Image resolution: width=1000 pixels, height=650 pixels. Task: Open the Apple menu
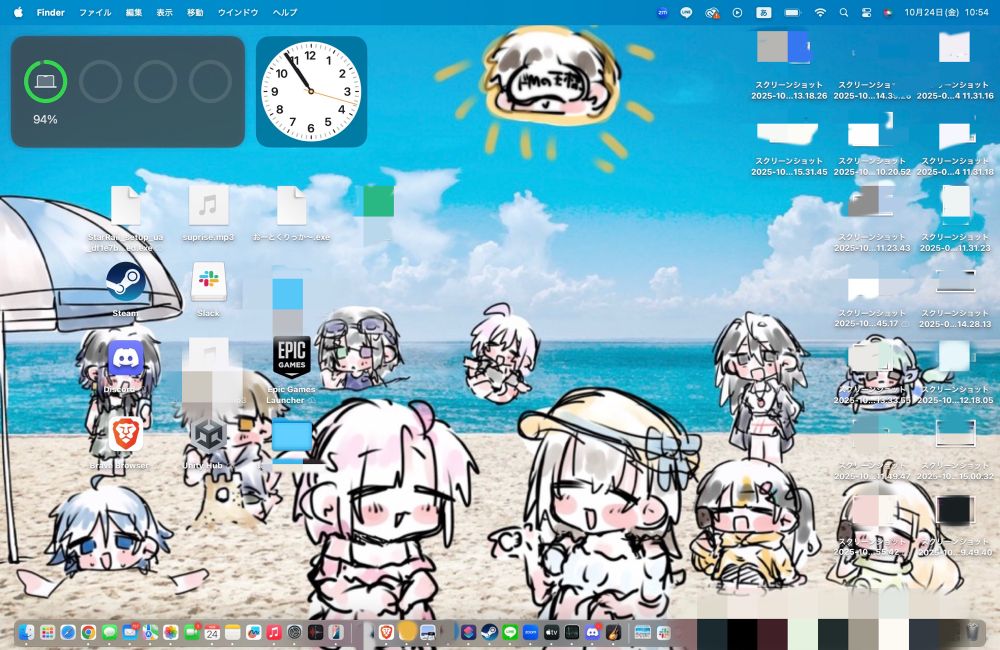pyautogui.click(x=18, y=12)
